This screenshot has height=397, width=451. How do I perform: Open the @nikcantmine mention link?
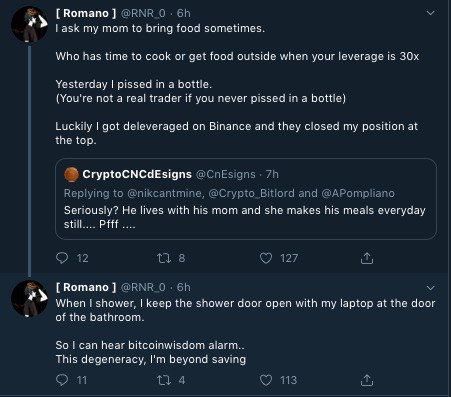click(x=166, y=193)
